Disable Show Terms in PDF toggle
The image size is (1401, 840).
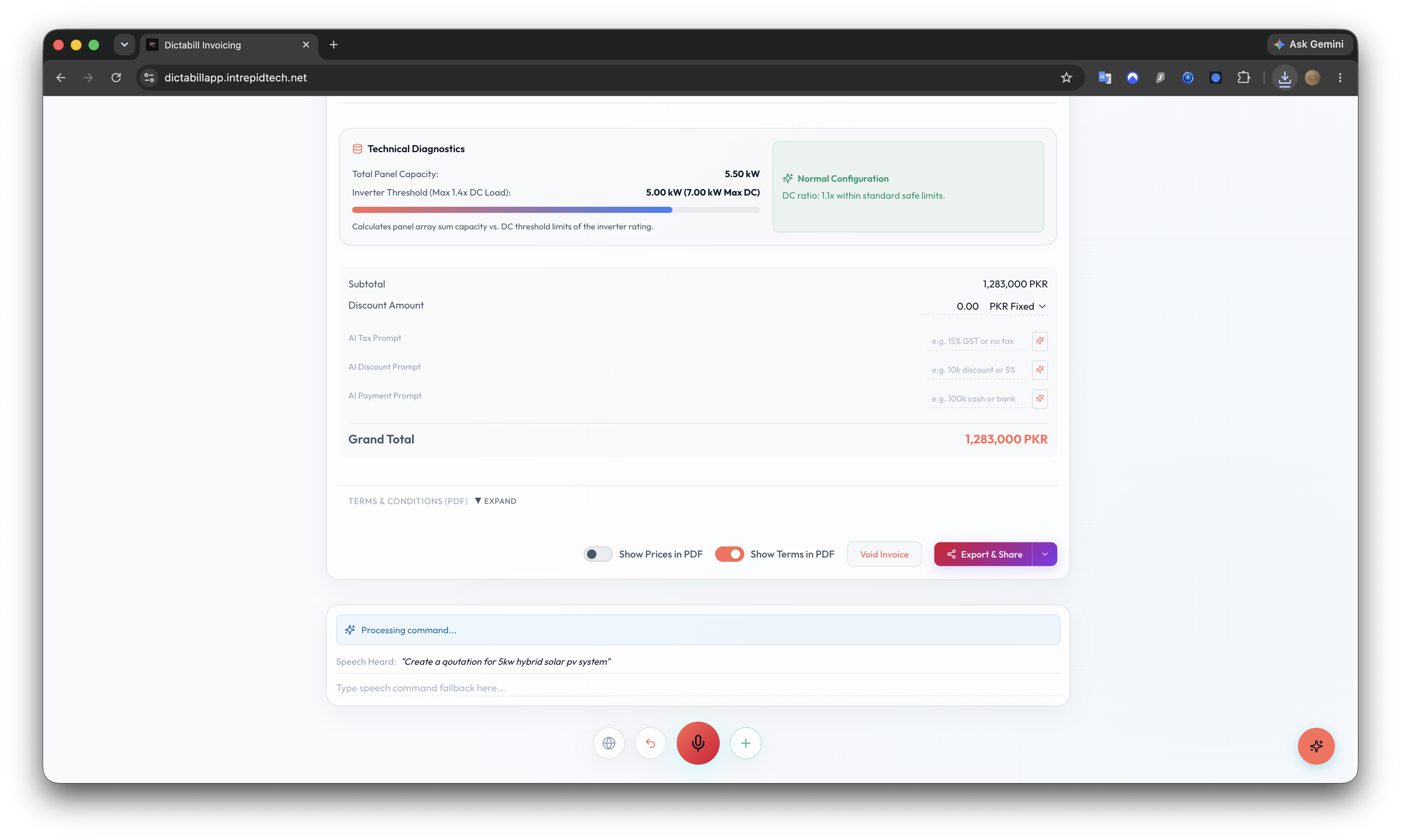click(x=729, y=554)
